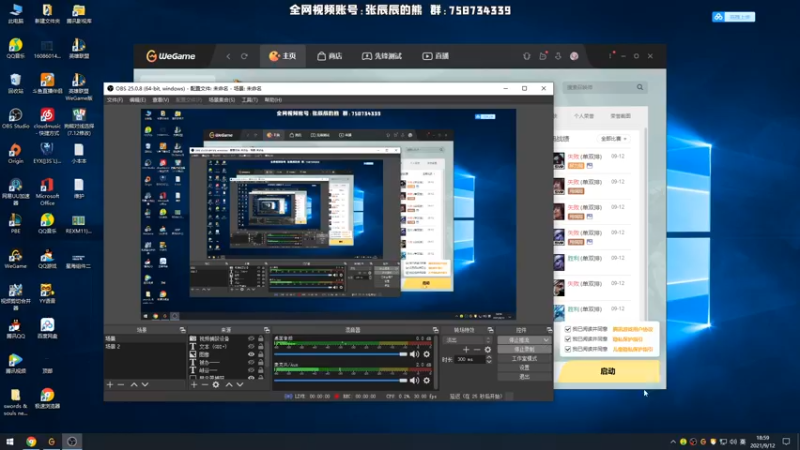Screen dimensions: 800x450
Task: Add a new scene in OBS Scenes panel
Action: (110, 384)
